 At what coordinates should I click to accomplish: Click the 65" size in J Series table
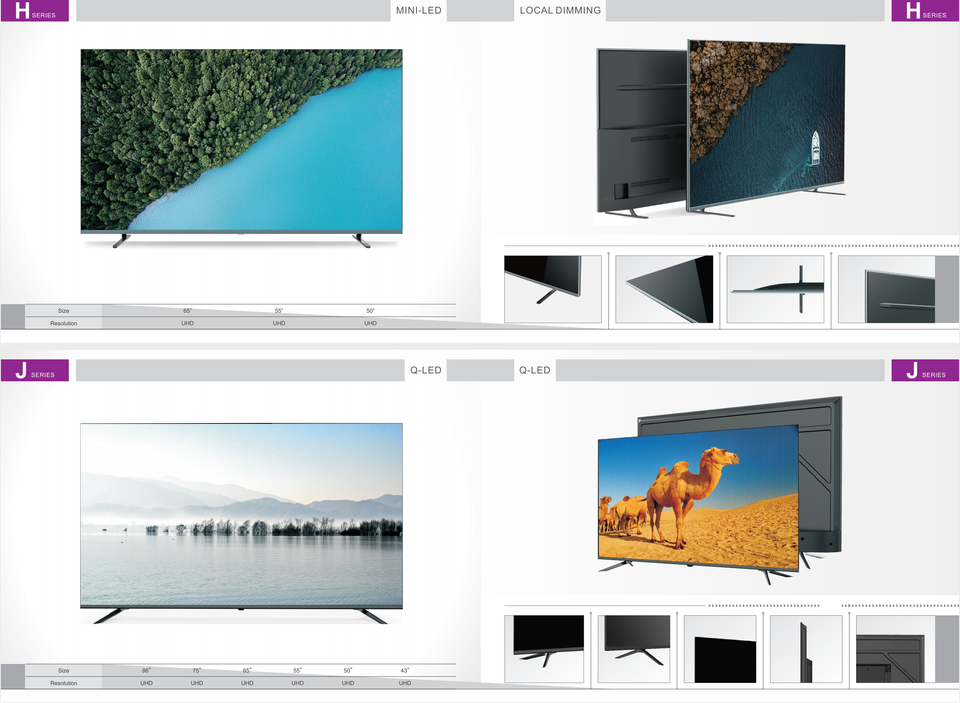click(247, 671)
